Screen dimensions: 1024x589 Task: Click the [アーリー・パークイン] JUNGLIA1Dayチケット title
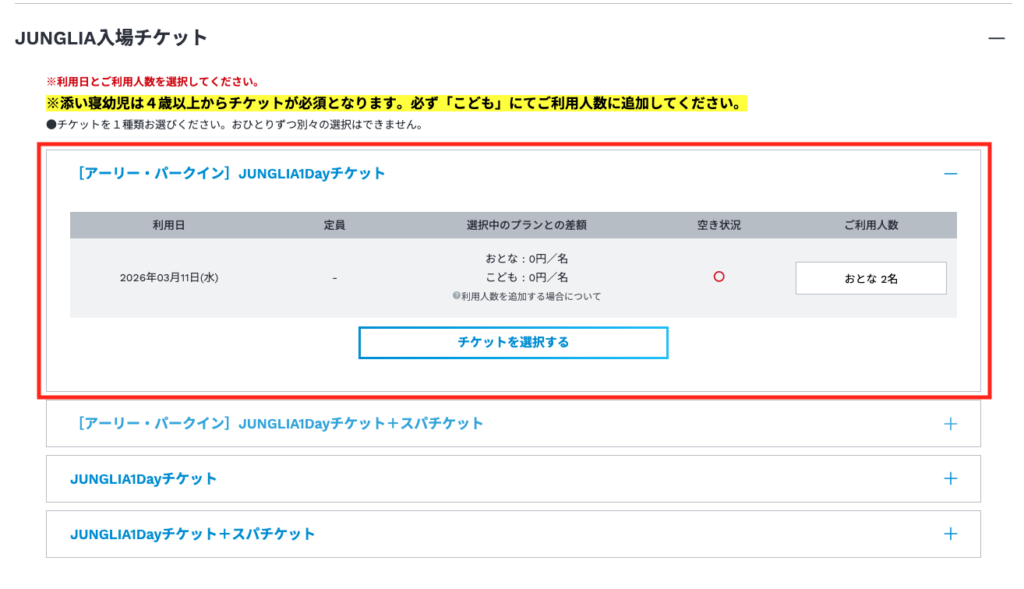point(231,174)
